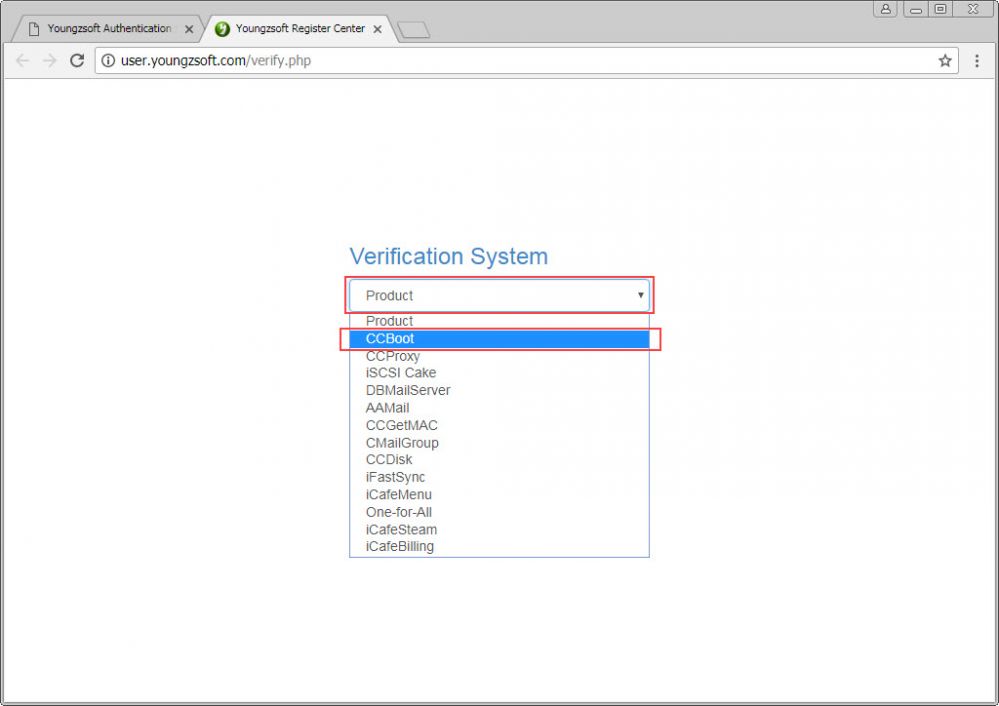Reload the verify.php page
The image size is (999, 706).
tap(77, 61)
